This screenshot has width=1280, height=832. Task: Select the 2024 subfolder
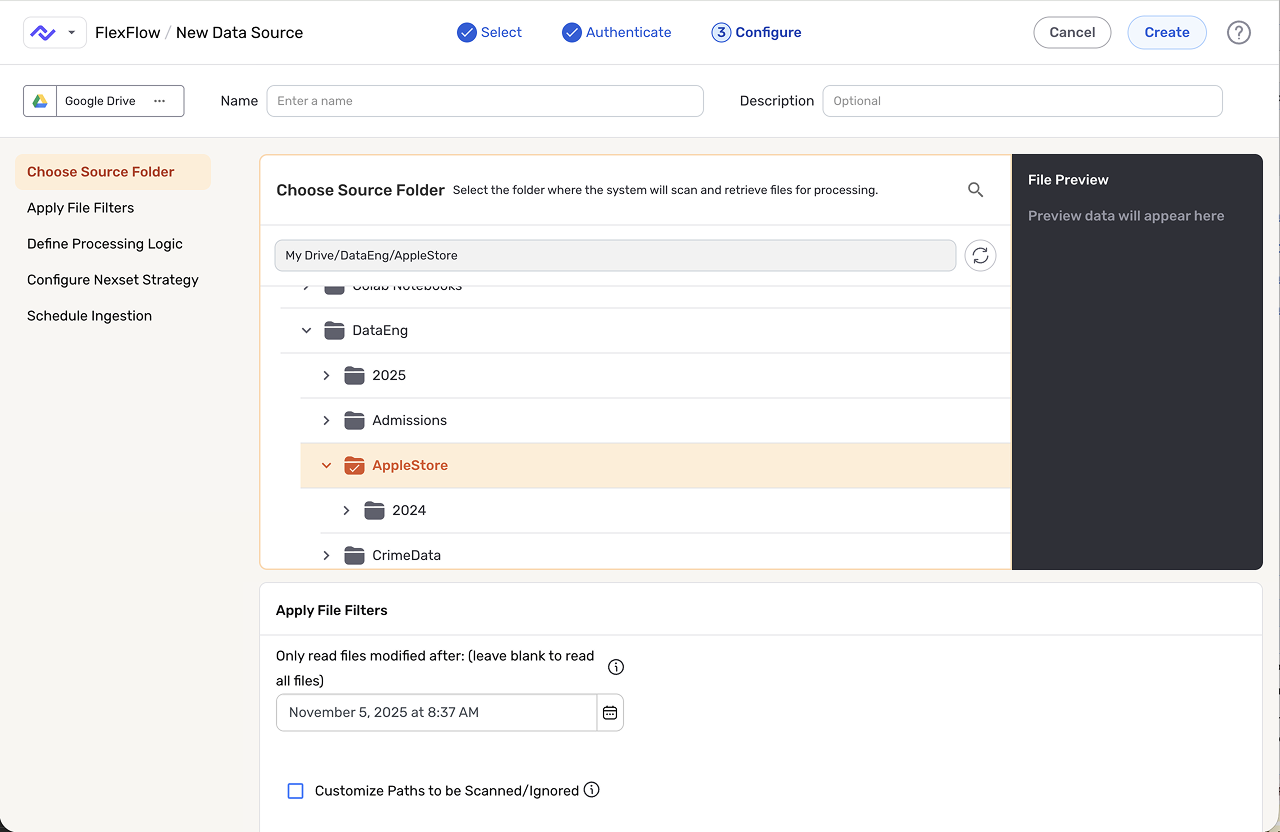point(408,511)
